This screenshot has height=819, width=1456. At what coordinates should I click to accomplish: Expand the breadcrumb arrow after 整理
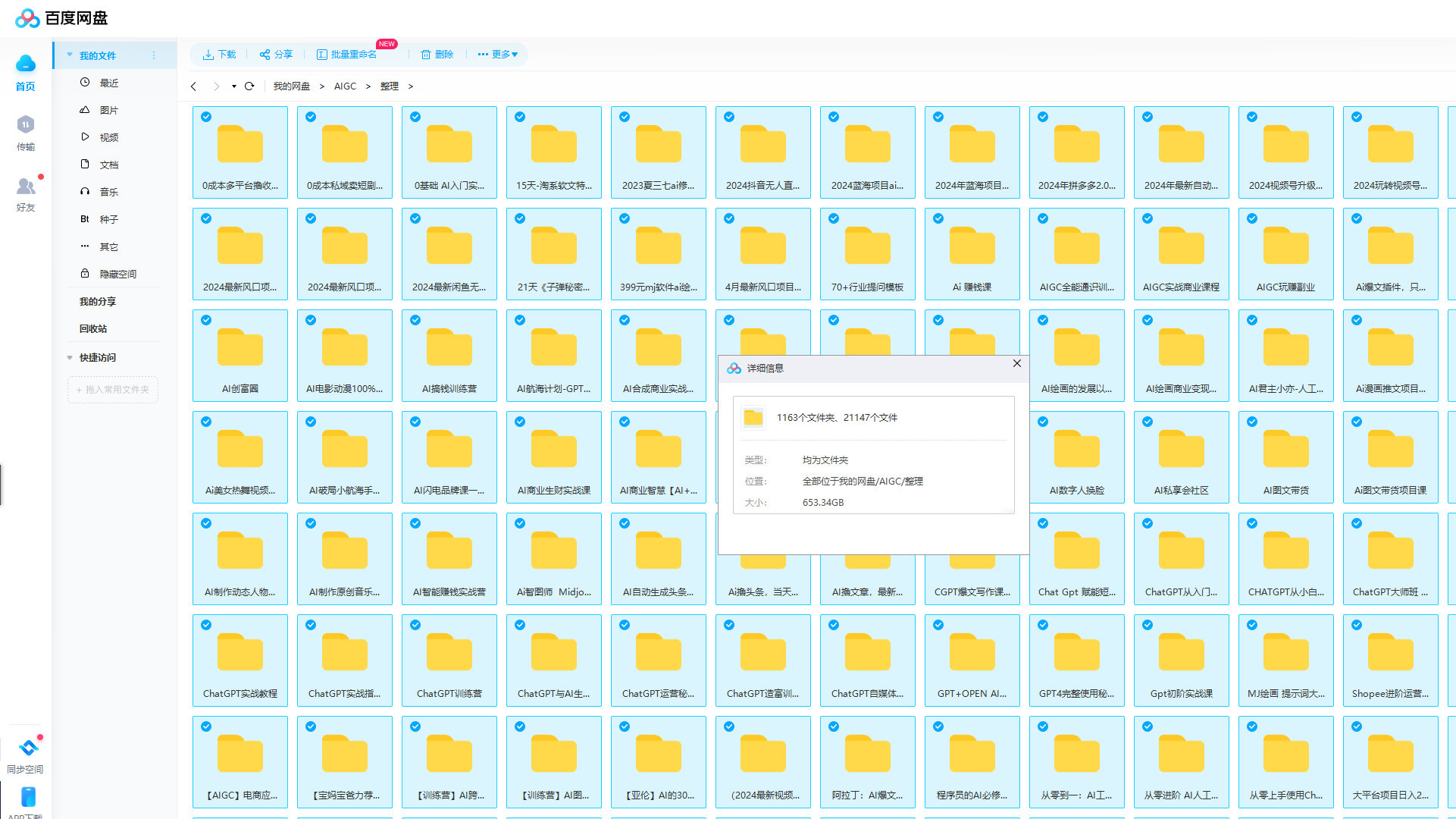(411, 86)
